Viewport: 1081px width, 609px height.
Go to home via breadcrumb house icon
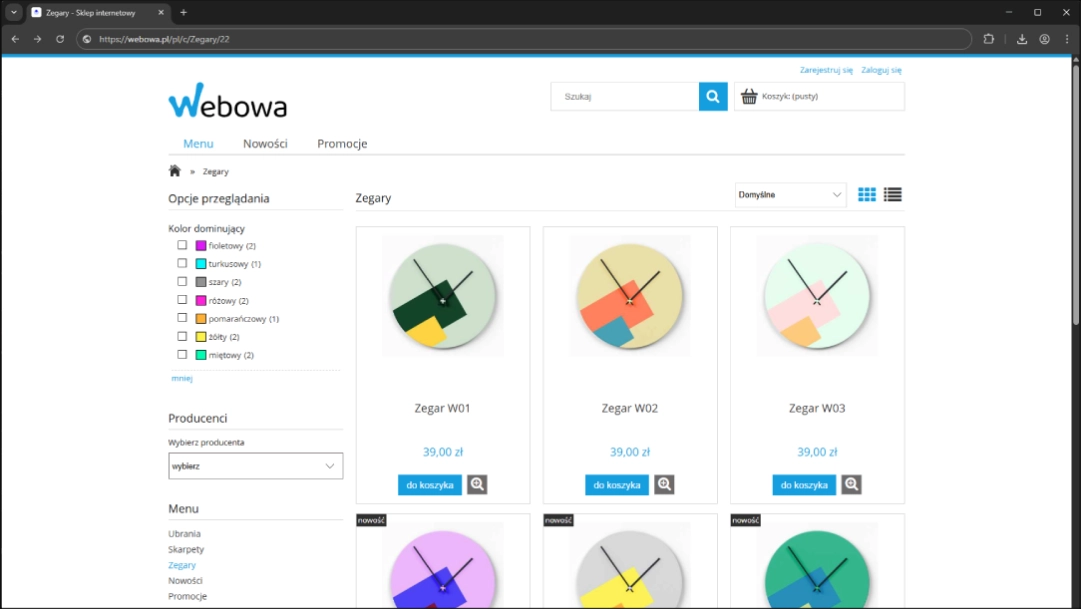[x=175, y=171]
